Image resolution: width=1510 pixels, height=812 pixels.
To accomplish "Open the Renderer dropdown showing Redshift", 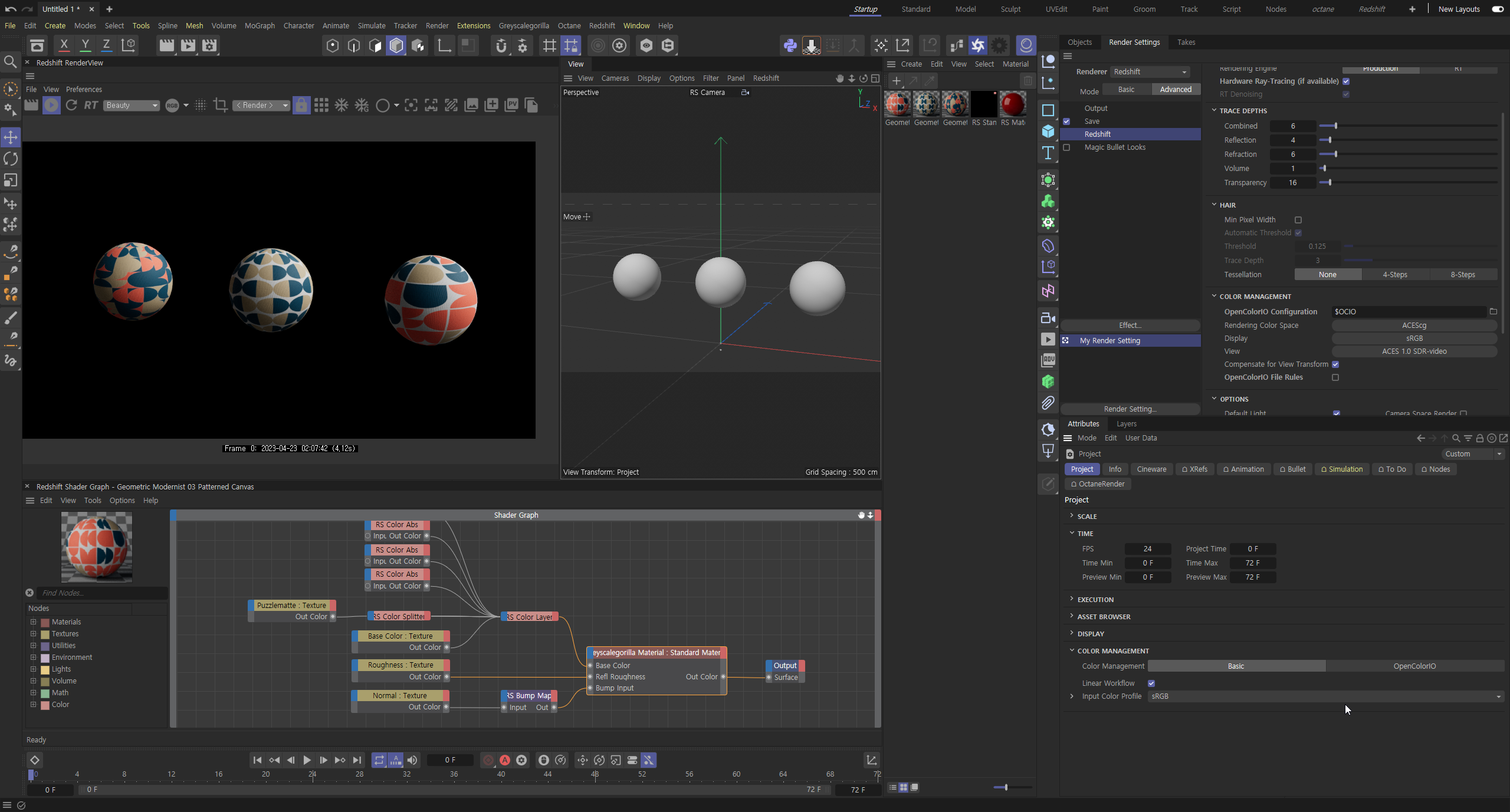I will pyautogui.click(x=1150, y=71).
